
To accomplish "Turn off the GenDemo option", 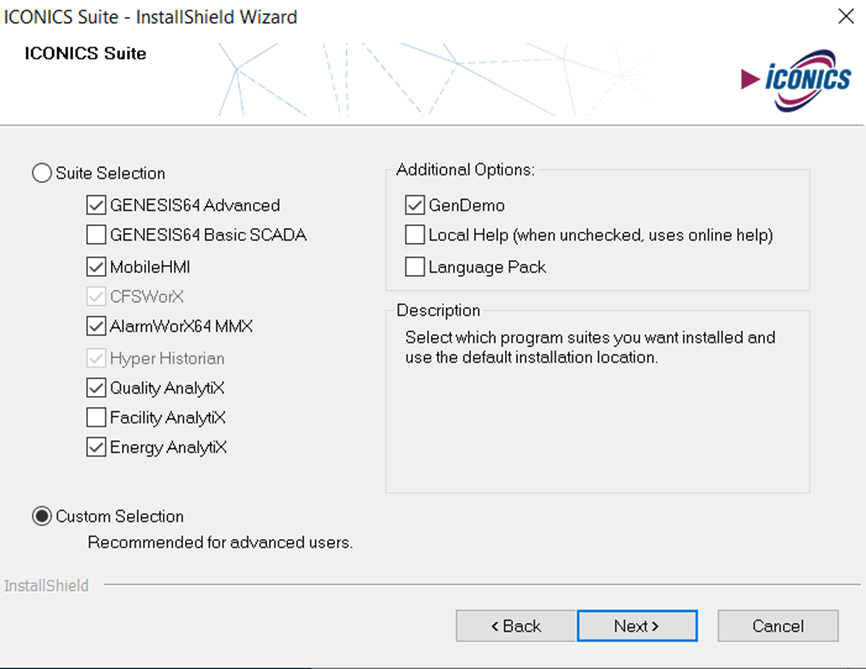I will pyautogui.click(x=415, y=205).
